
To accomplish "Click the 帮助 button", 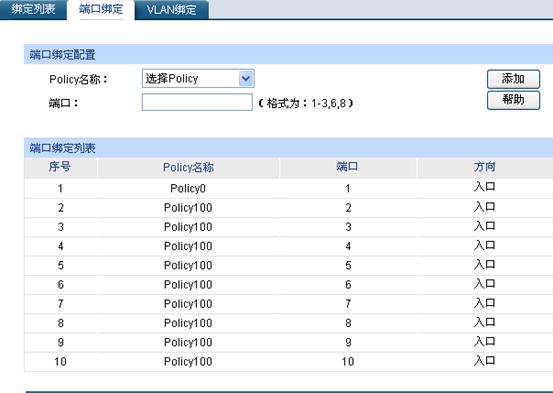I will [x=513, y=100].
